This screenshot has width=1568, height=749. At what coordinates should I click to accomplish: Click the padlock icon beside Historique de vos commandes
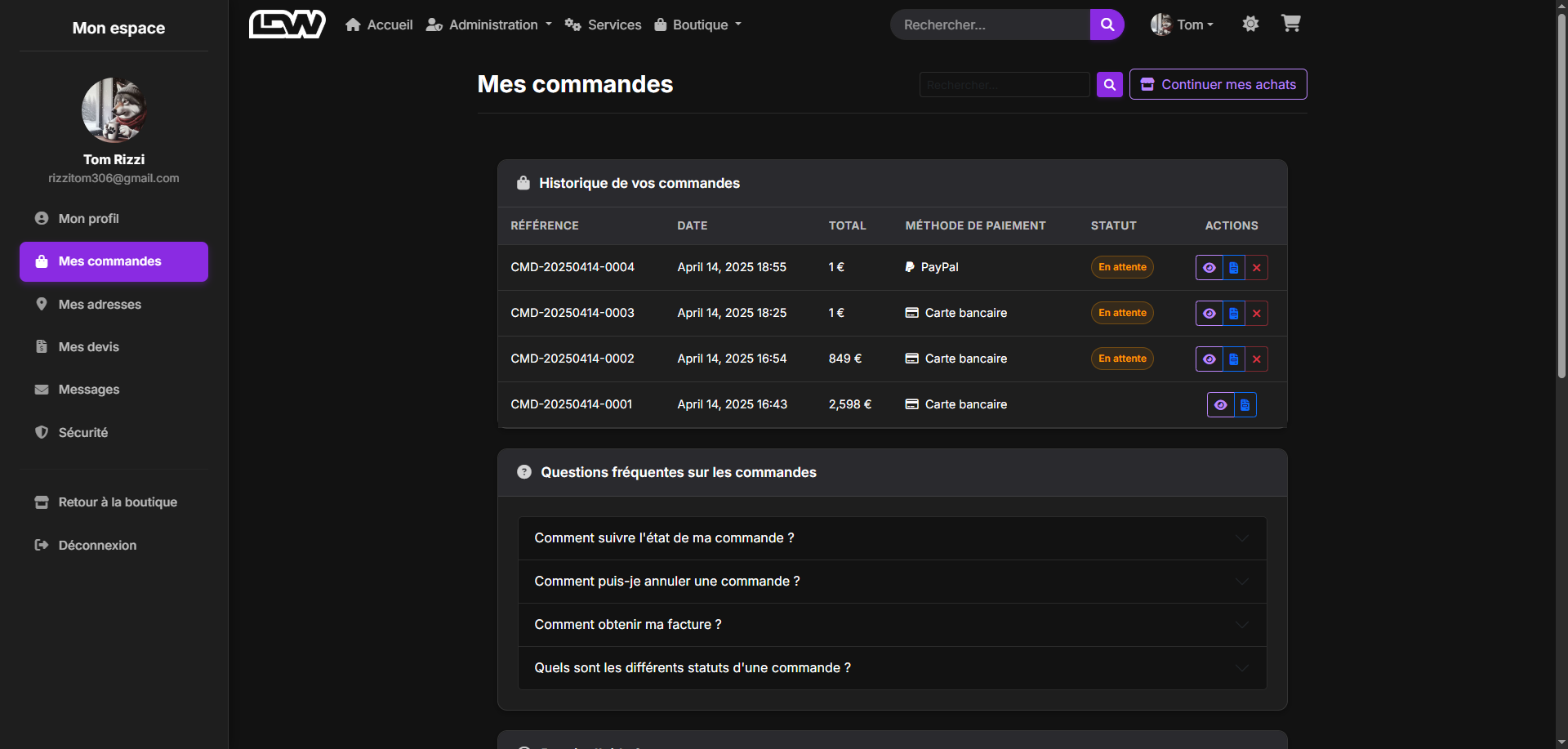[x=523, y=183]
